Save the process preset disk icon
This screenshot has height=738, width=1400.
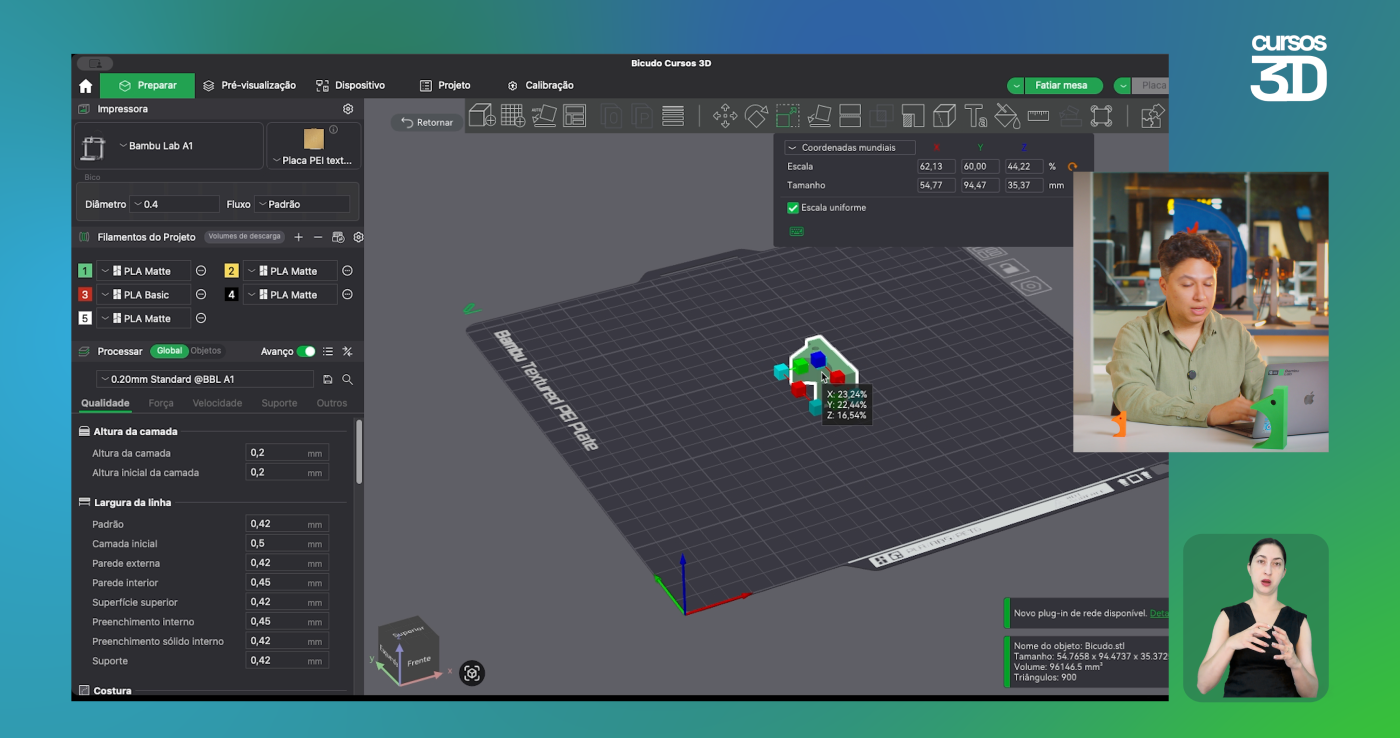pos(328,380)
